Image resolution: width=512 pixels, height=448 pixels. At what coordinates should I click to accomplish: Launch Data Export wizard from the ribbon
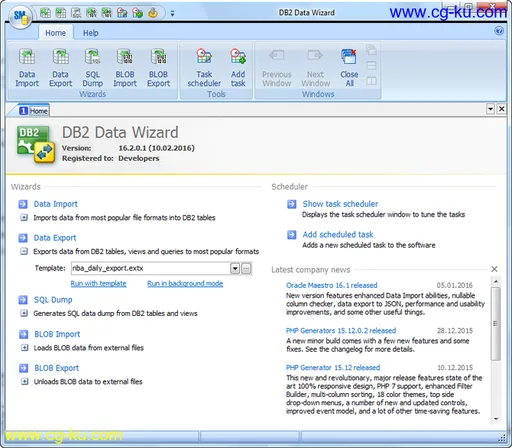[x=60, y=68]
